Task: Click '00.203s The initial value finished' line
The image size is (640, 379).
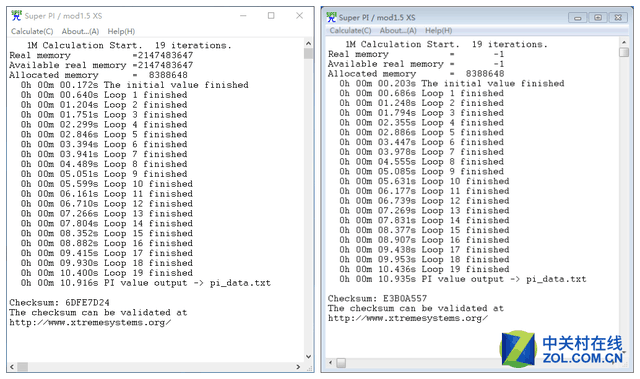Action: [452, 84]
